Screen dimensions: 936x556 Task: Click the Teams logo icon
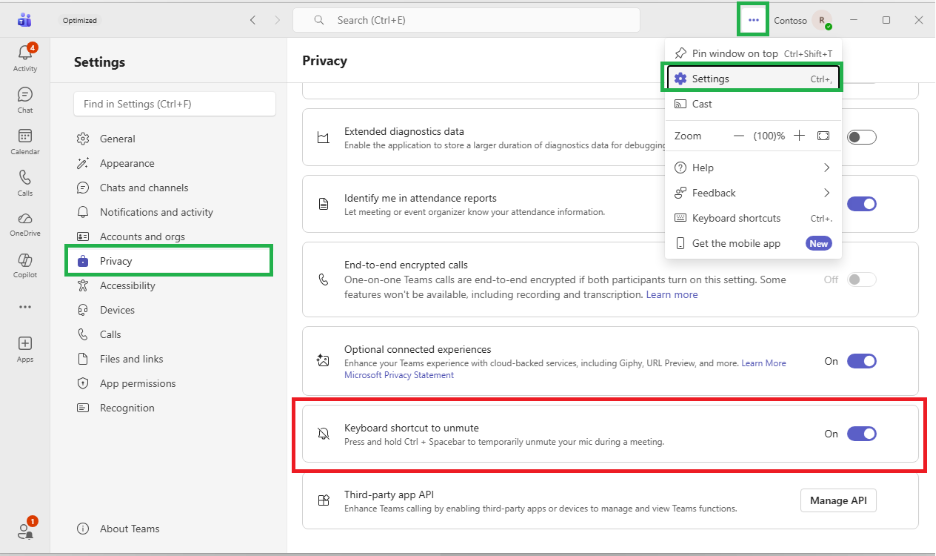point(24,20)
